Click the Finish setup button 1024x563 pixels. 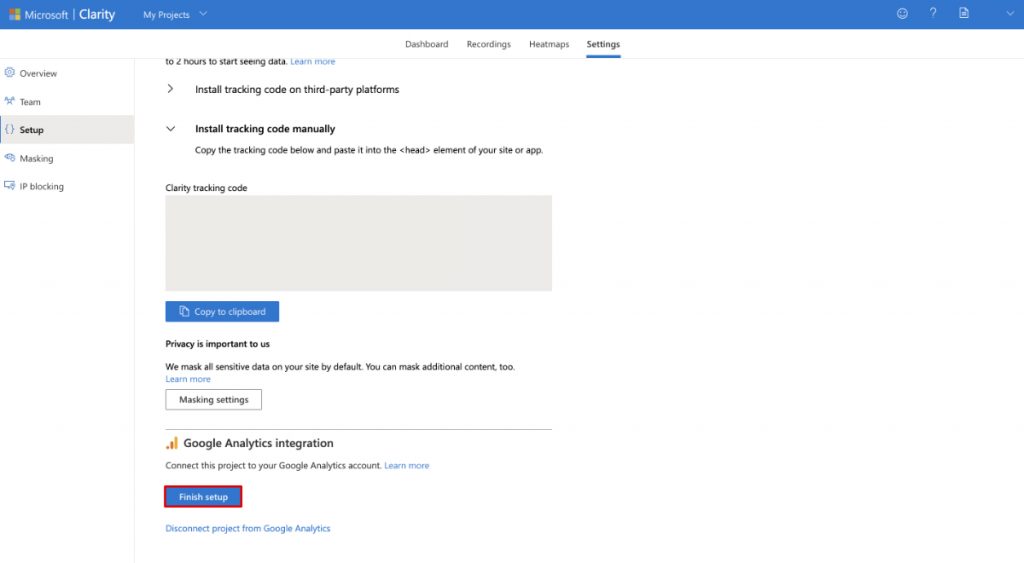[203, 496]
